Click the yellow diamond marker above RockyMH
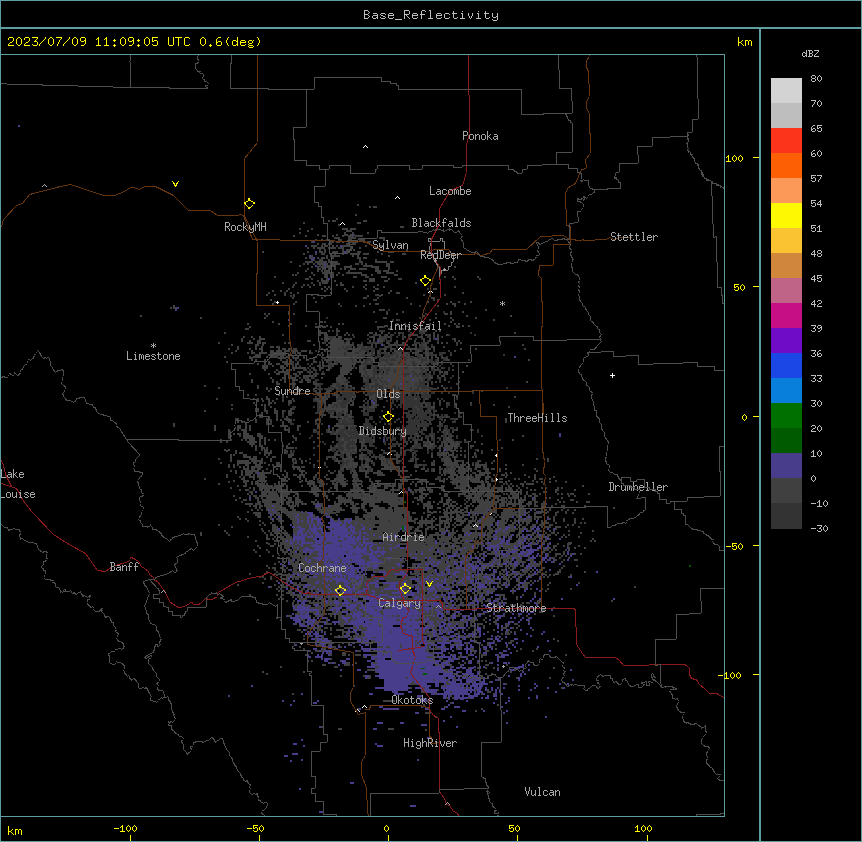Screen dimensions: 862x842 coord(250,204)
